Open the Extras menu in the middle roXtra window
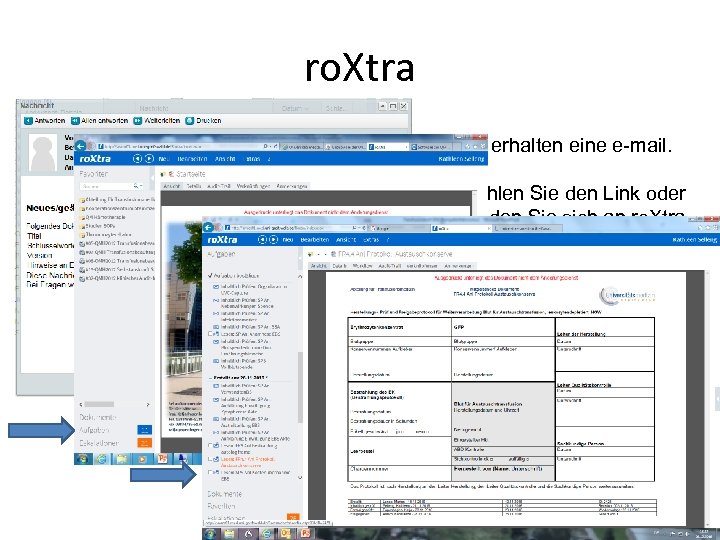This screenshot has height=540, width=720. pos(253,159)
